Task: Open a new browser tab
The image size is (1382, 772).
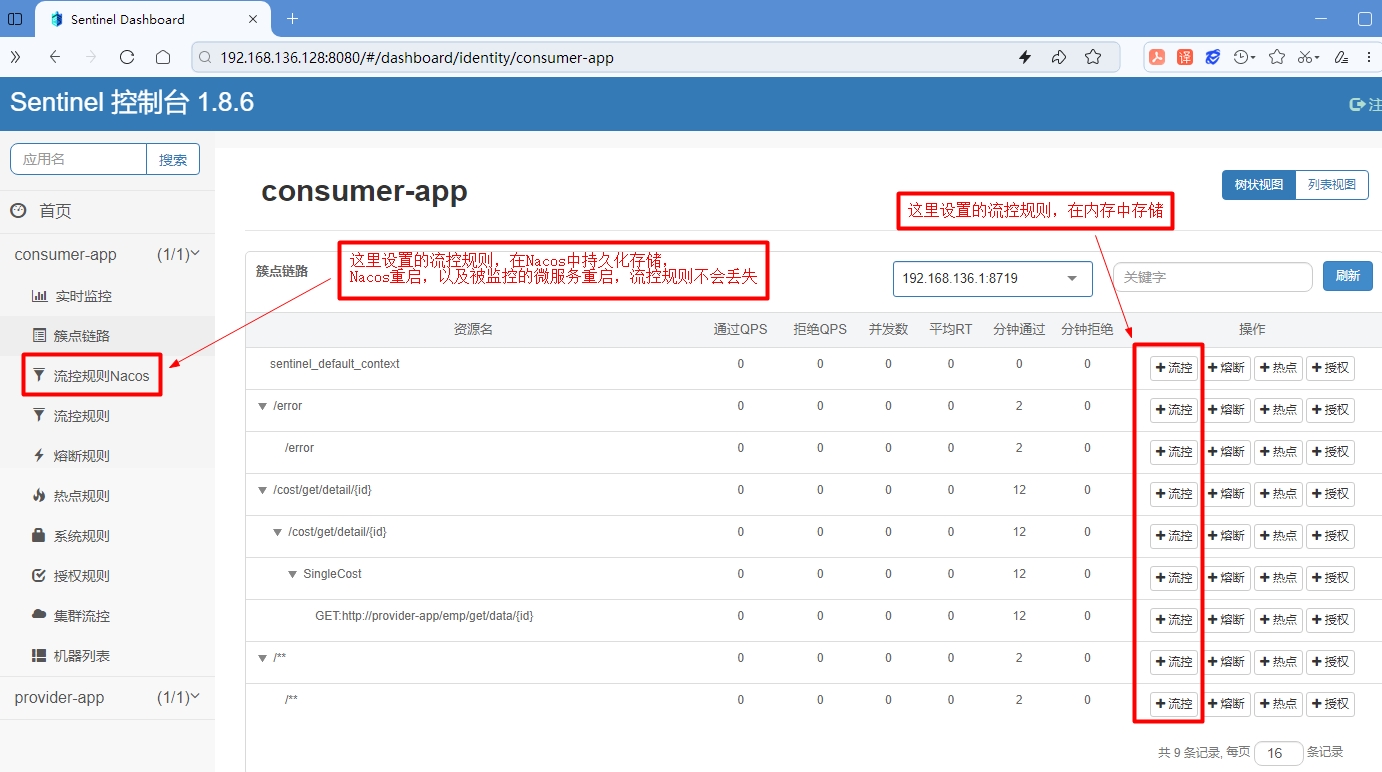Action: (x=292, y=19)
